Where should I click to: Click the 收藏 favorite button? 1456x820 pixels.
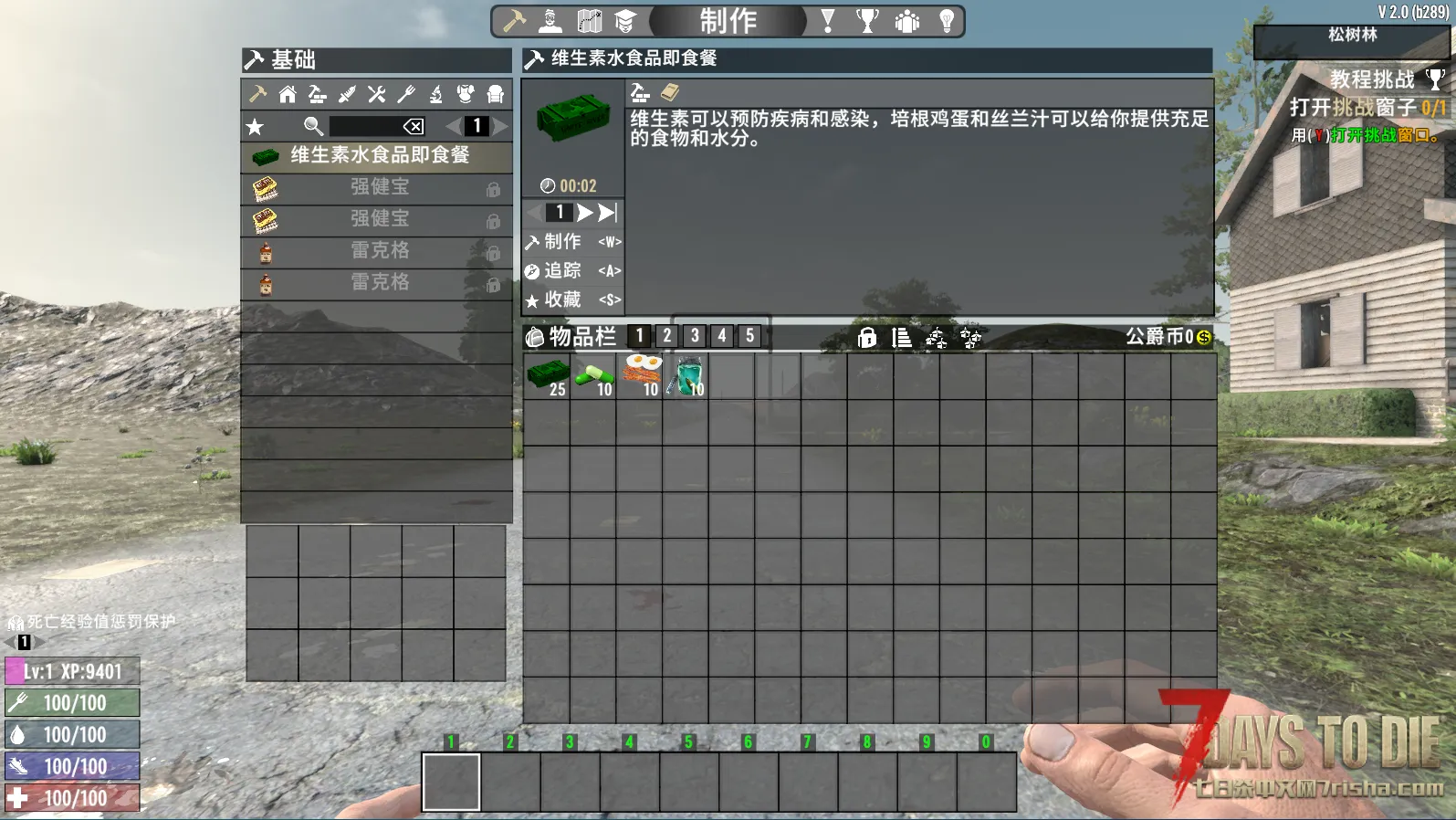(573, 300)
